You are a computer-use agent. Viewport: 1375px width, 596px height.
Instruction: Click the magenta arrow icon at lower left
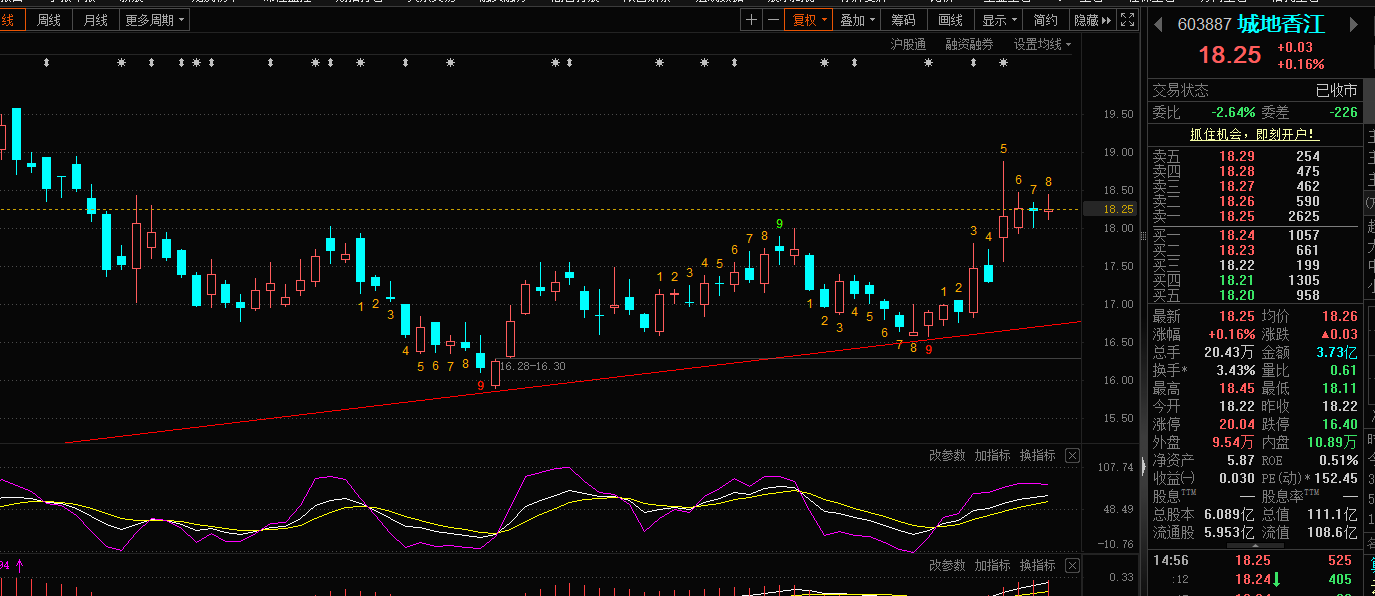pos(18,566)
